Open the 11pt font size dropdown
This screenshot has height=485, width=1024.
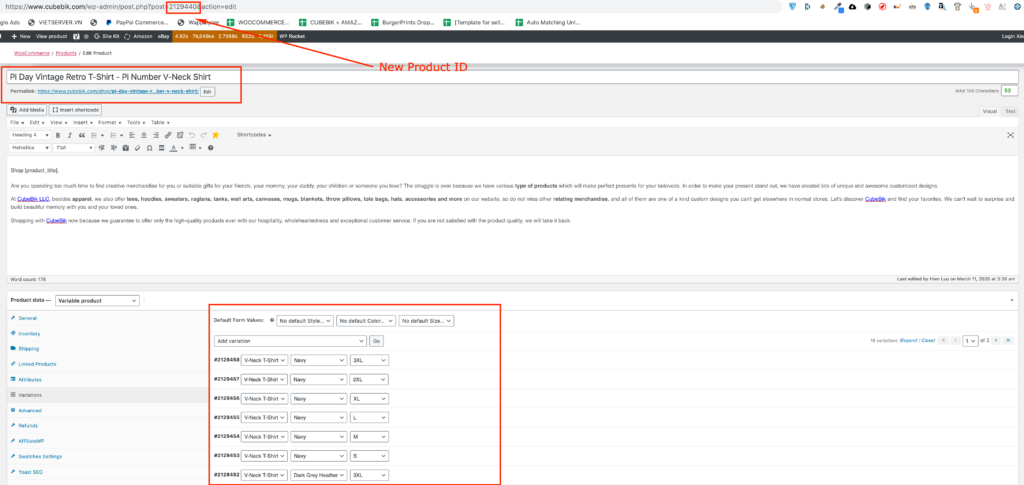click(x=73, y=148)
